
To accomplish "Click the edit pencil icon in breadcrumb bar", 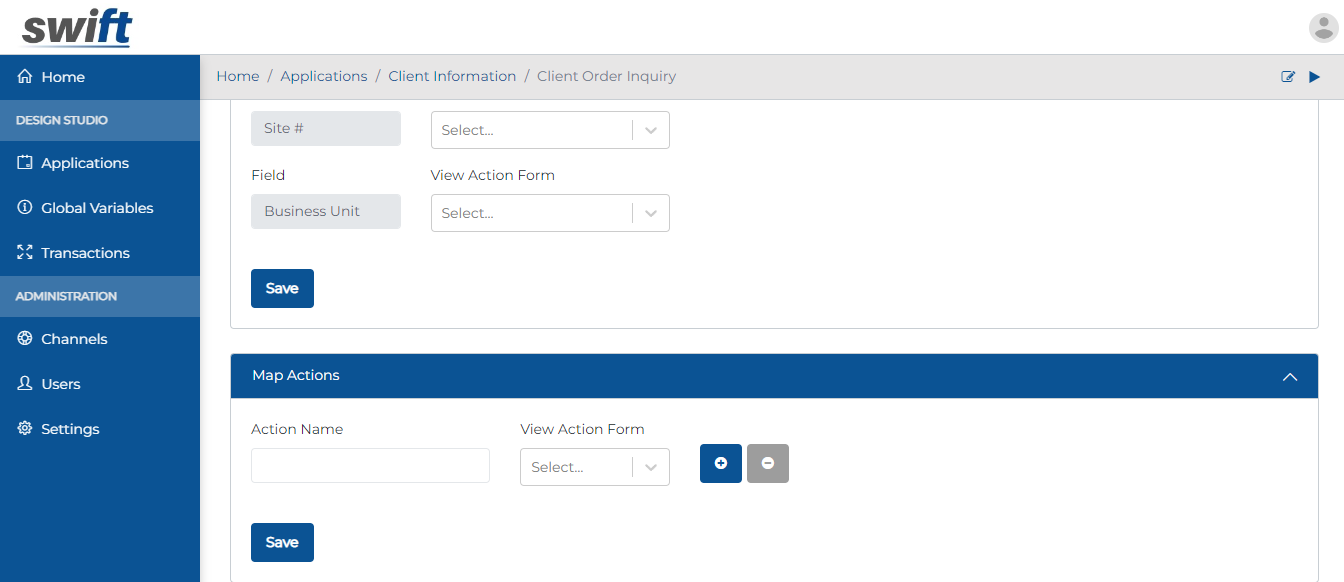I will coord(1288,77).
